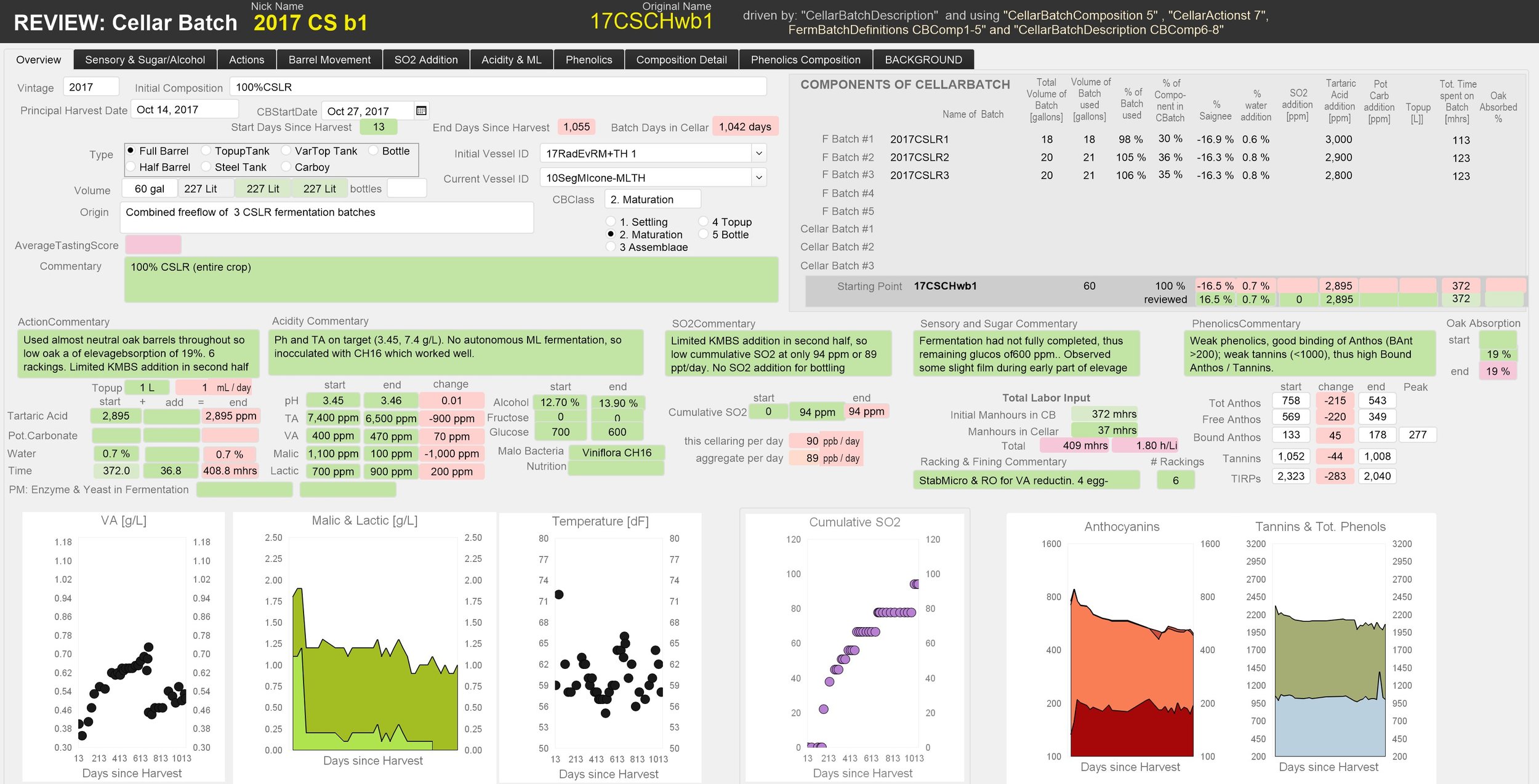The height and width of the screenshot is (784, 1539).
Task: Choose the 4 Topup class option
Action: [x=704, y=222]
